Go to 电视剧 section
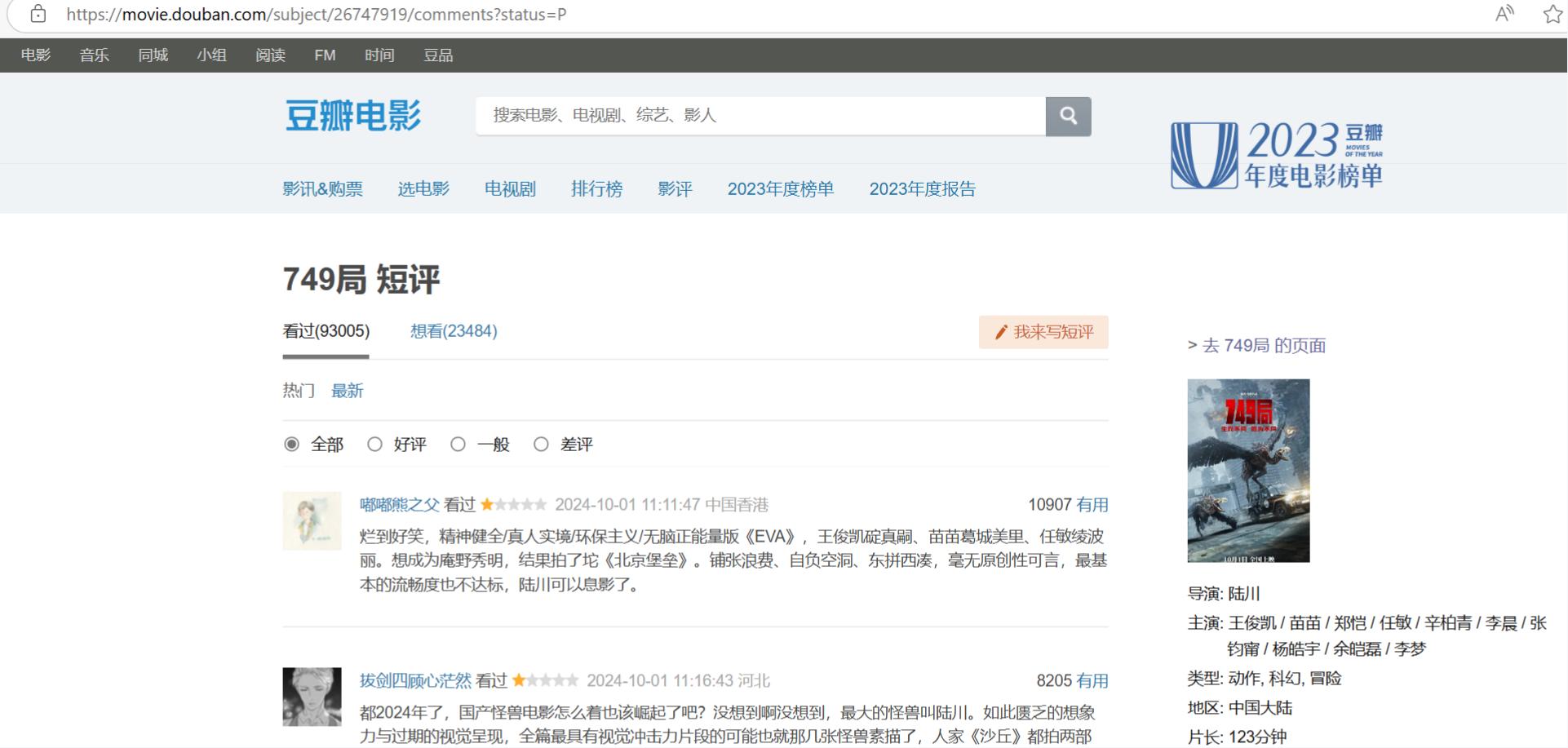This screenshot has width=1568, height=748. [x=510, y=189]
